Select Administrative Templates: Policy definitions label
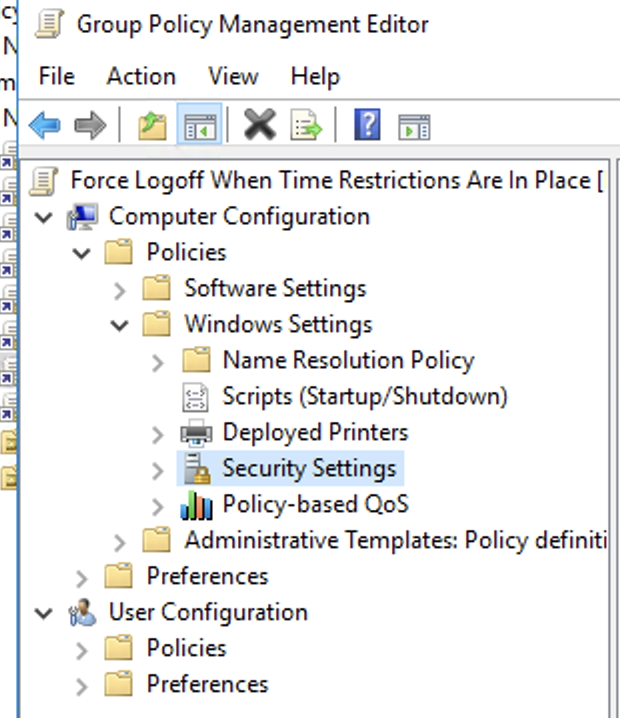 [x=396, y=540]
